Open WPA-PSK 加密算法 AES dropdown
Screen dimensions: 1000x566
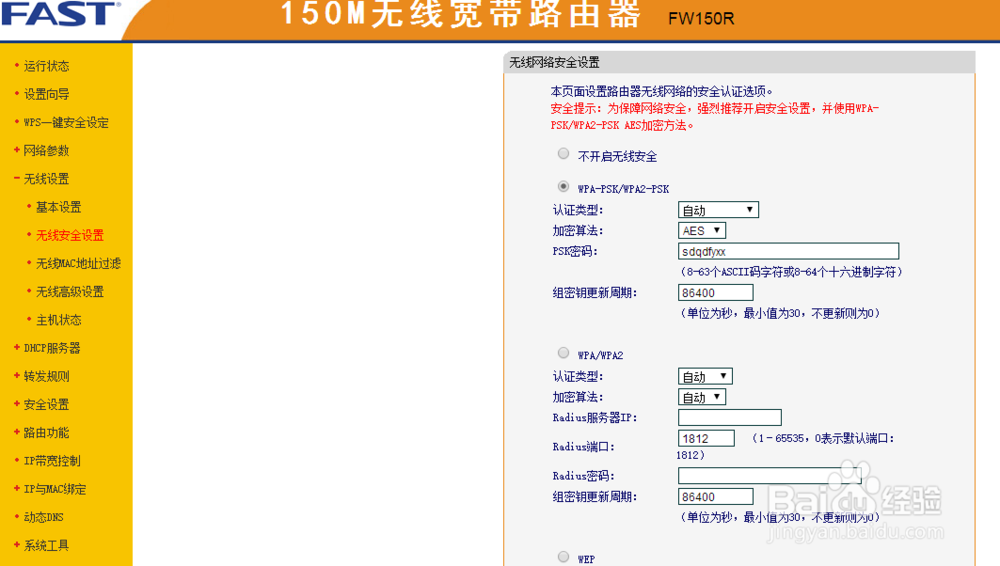pos(702,230)
